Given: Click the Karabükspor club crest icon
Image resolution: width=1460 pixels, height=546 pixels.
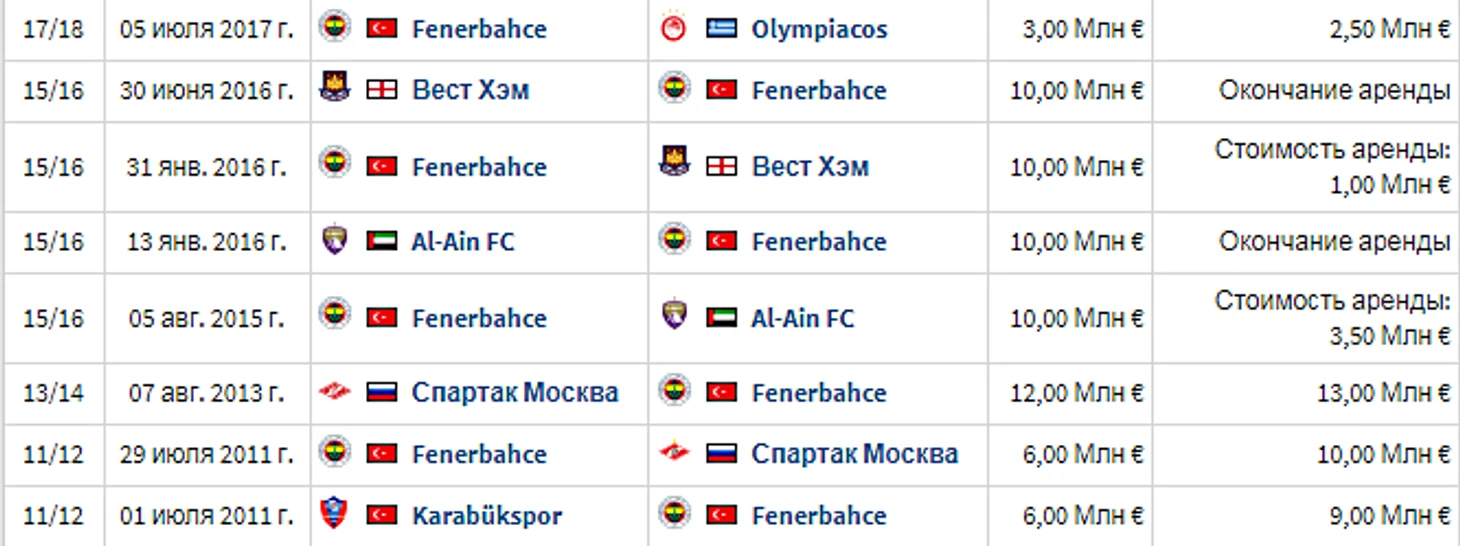Looking at the screenshot, I should [335, 515].
